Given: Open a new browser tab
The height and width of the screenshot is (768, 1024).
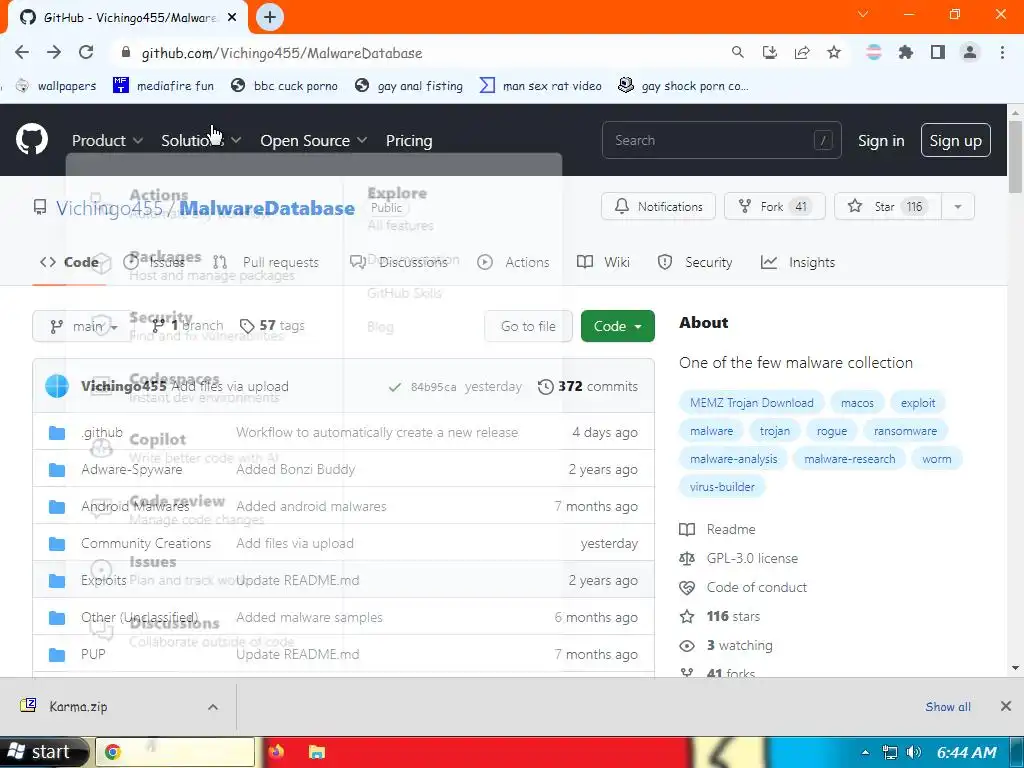Looking at the screenshot, I should click(270, 18).
